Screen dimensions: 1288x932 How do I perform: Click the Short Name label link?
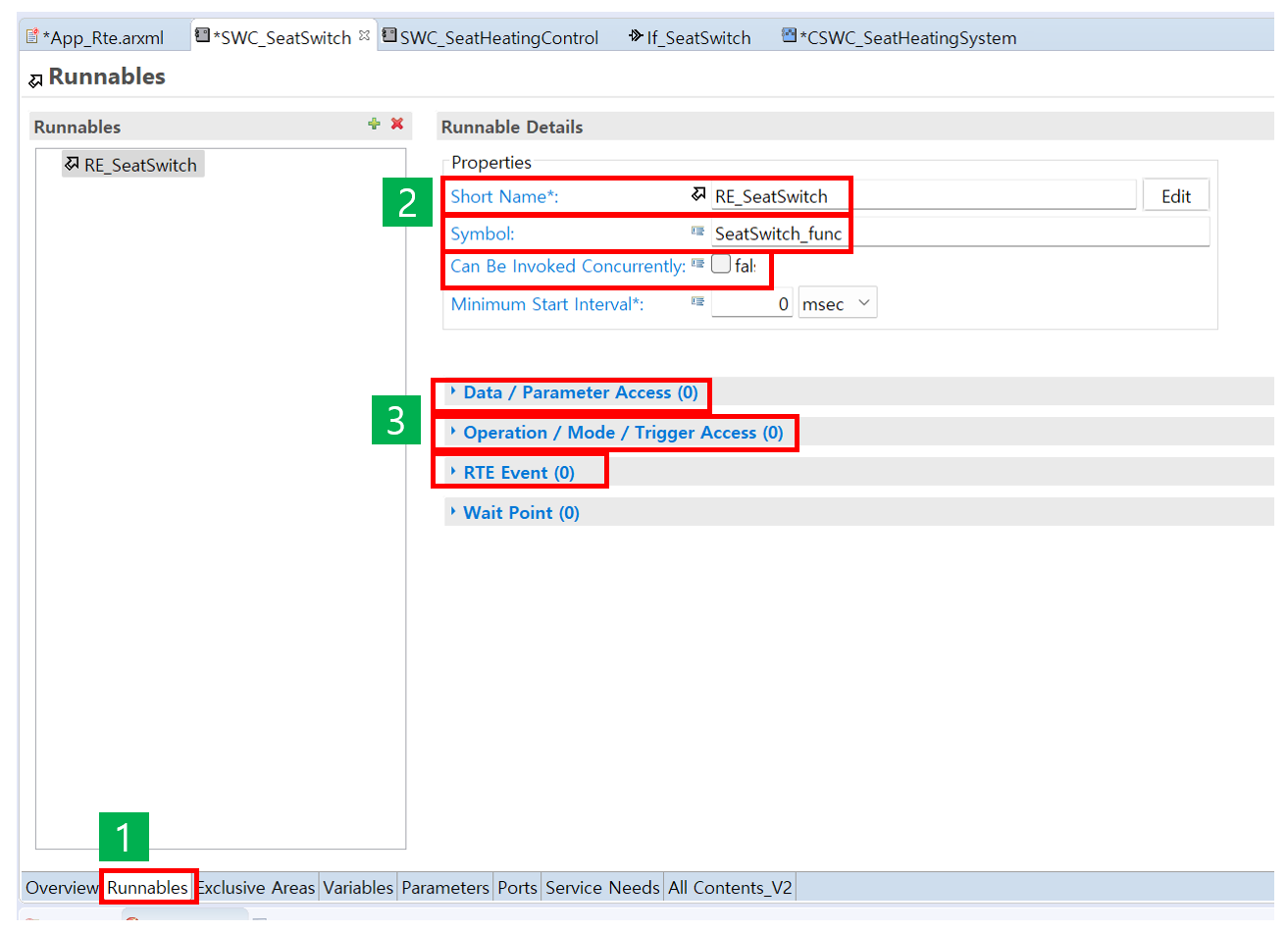coord(503,197)
